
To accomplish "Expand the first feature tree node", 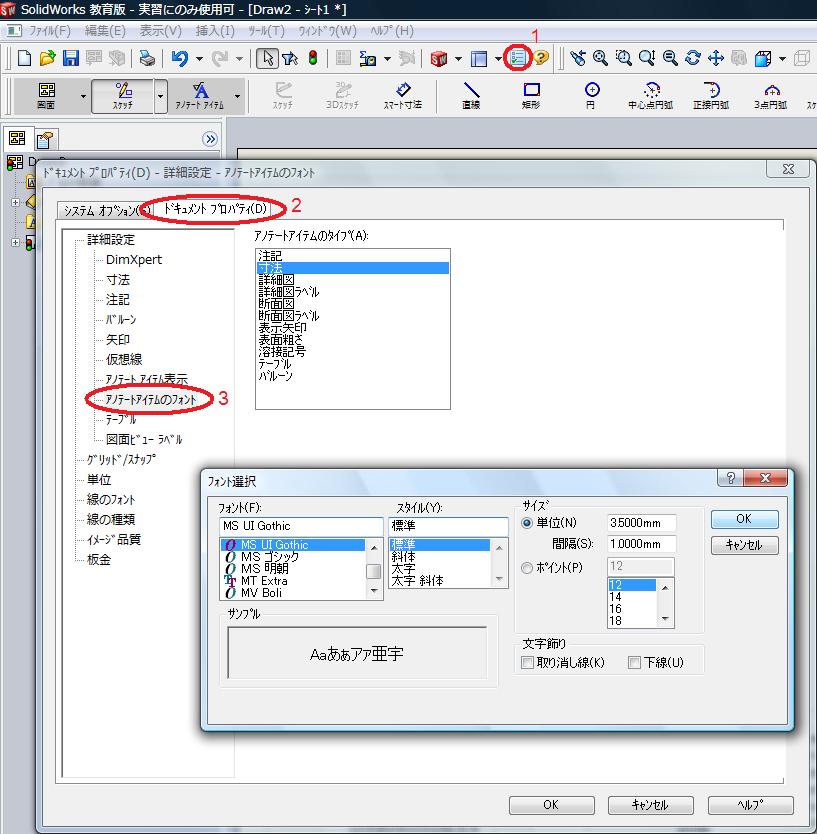I will [15, 203].
